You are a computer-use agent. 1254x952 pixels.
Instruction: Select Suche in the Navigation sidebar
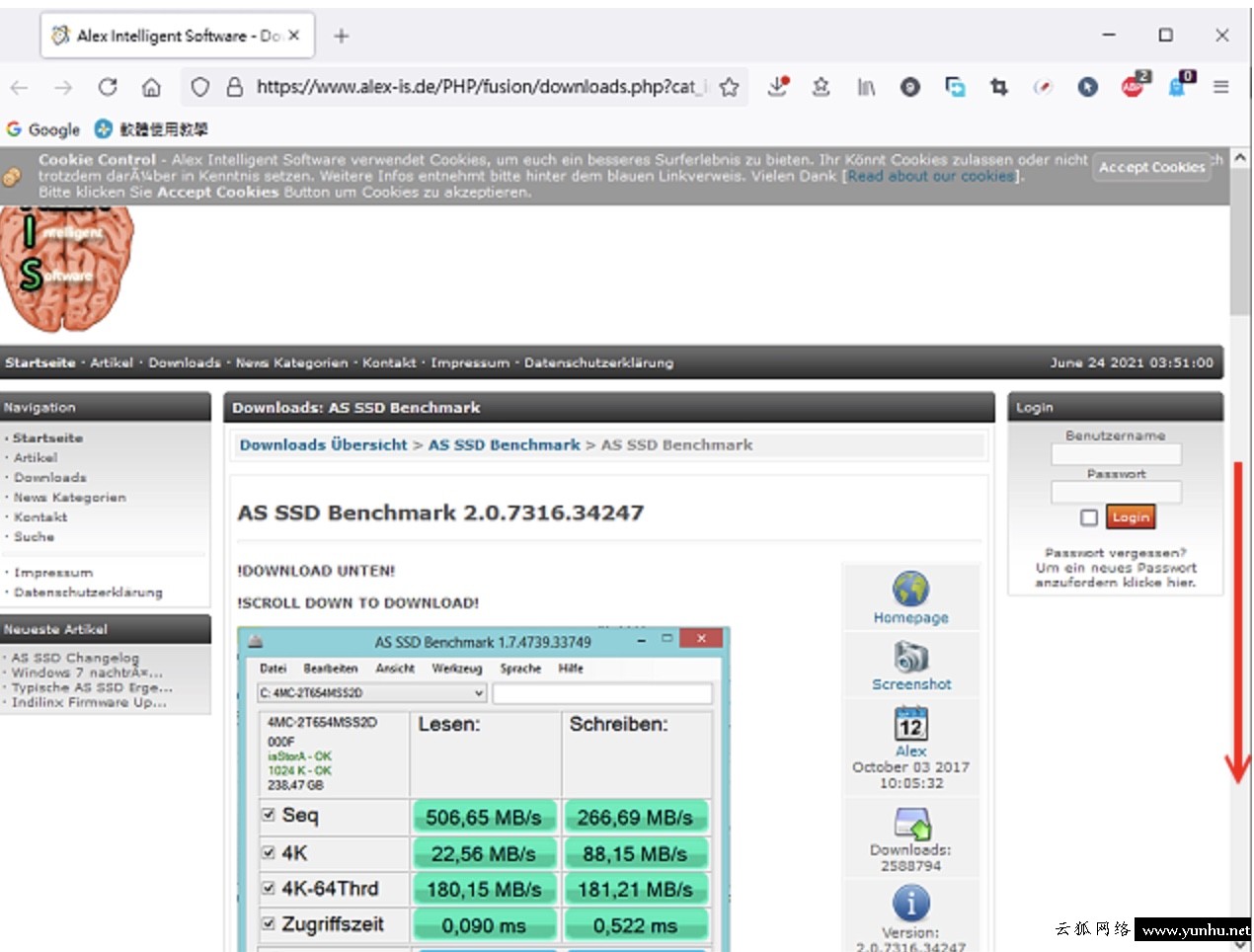[x=34, y=536]
